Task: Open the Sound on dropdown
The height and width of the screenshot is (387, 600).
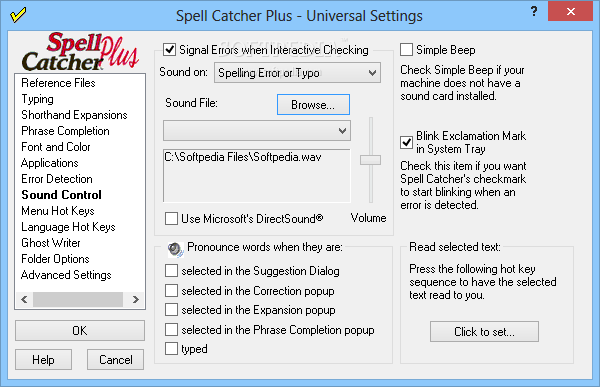Action: [297, 73]
